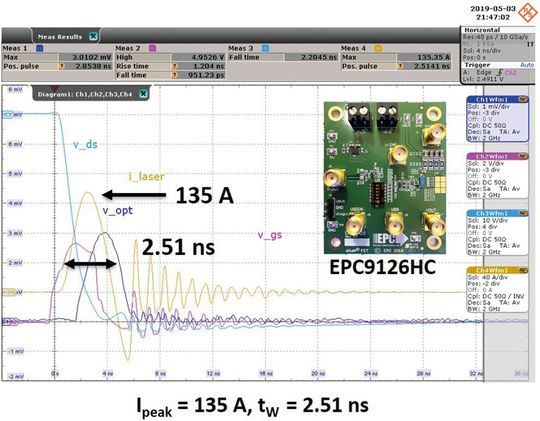Open the Ch4Wfm1 signal settings box
This screenshot has height=421, width=540.
(x=497, y=289)
